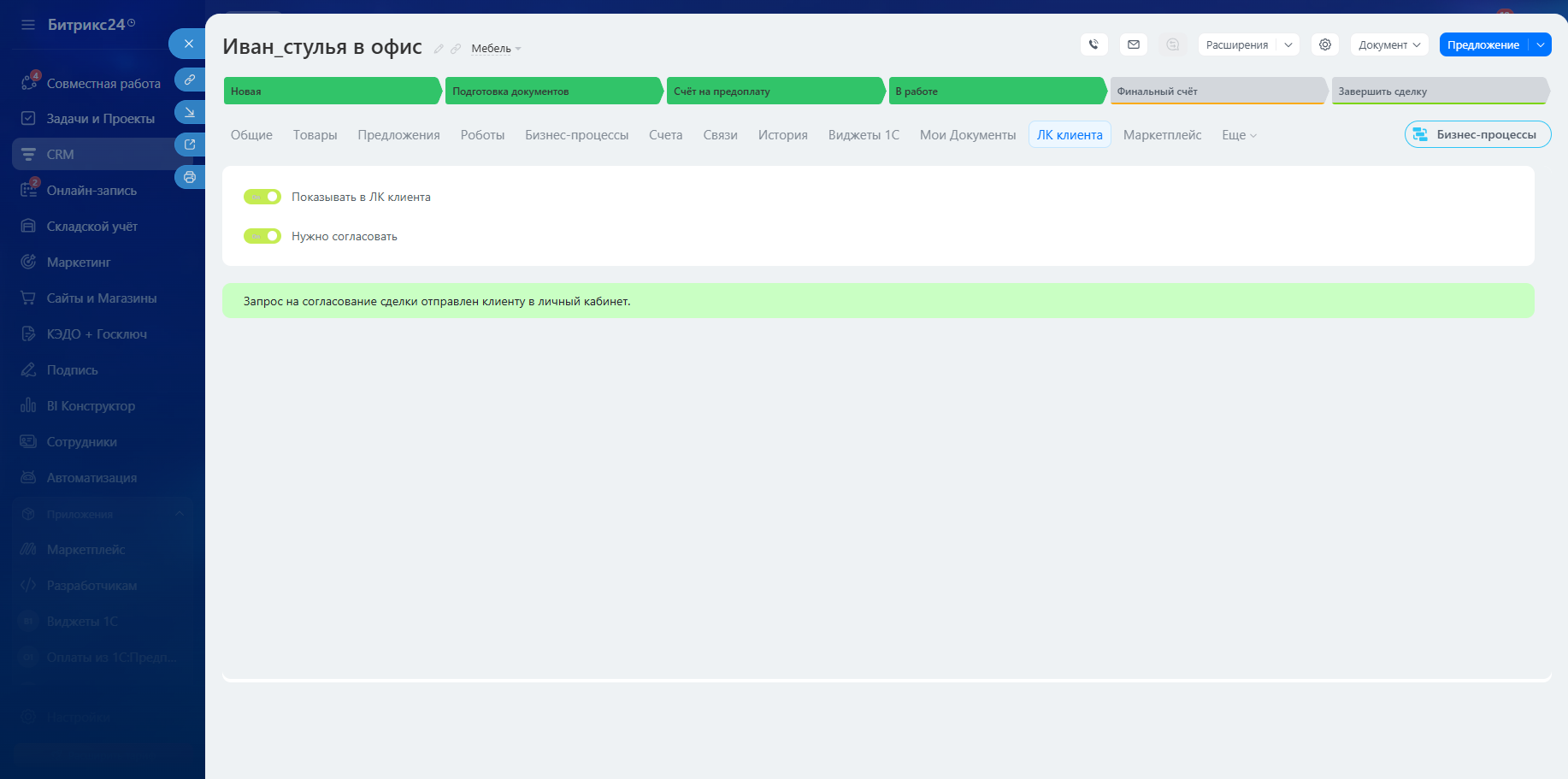Open deal card settings gear
The width and height of the screenshot is (1568, 779).
(1325, 44)
